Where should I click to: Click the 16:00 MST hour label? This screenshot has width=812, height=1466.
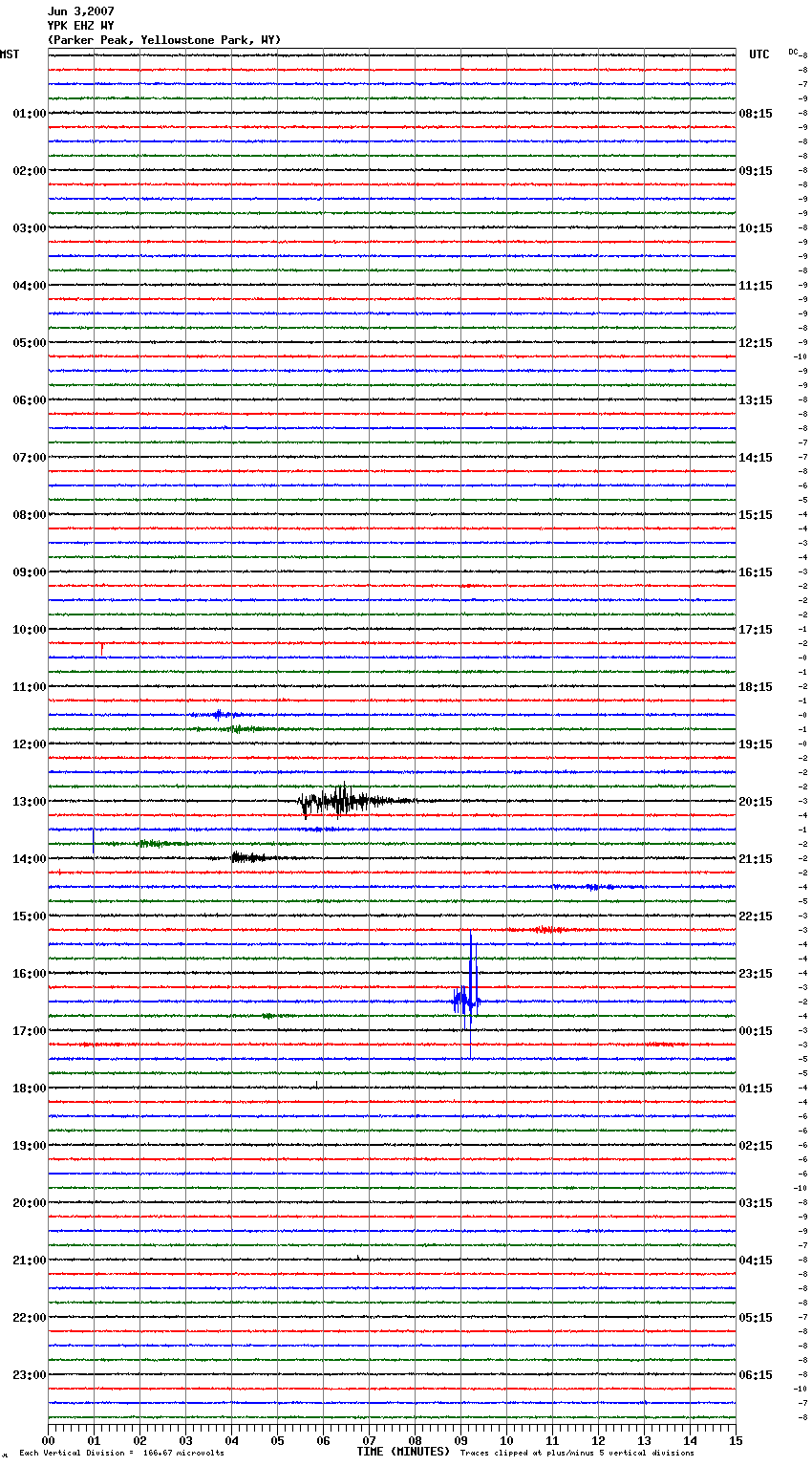(x=30, y=974)
